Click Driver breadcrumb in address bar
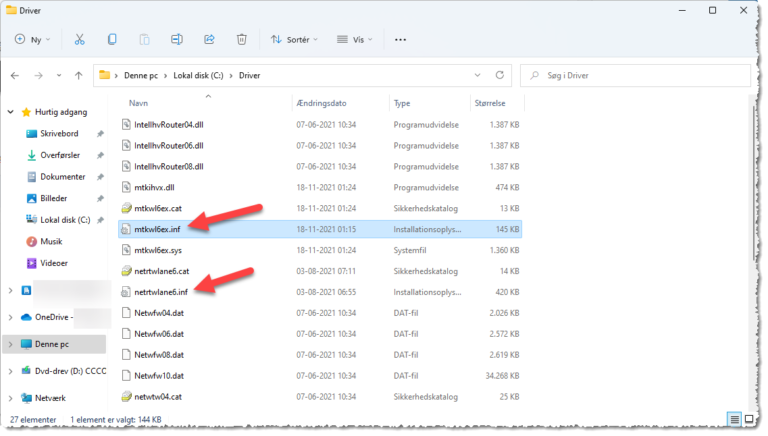 (249, 75)
